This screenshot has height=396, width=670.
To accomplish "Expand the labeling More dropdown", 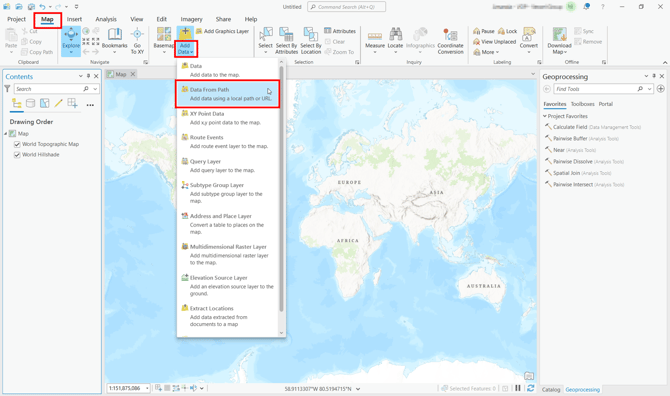I will pyautogui.click(x=486, y=52).
